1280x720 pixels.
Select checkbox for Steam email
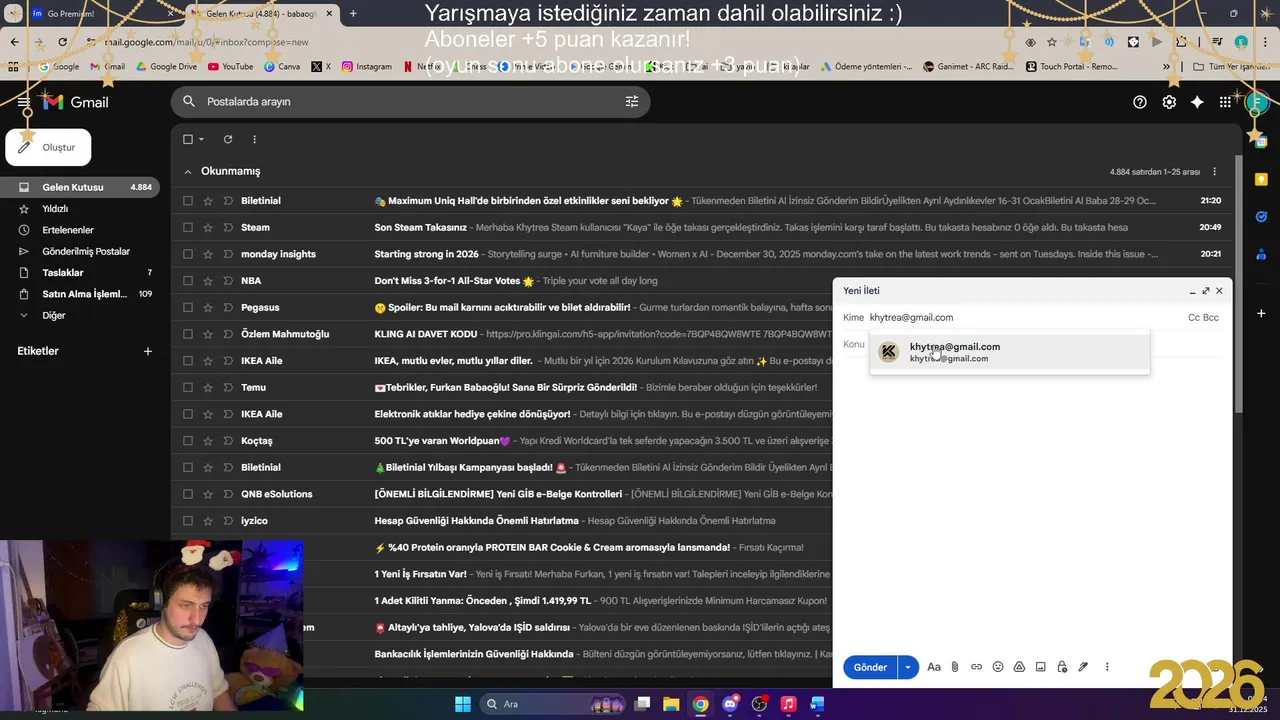click(x=188, y=227)
